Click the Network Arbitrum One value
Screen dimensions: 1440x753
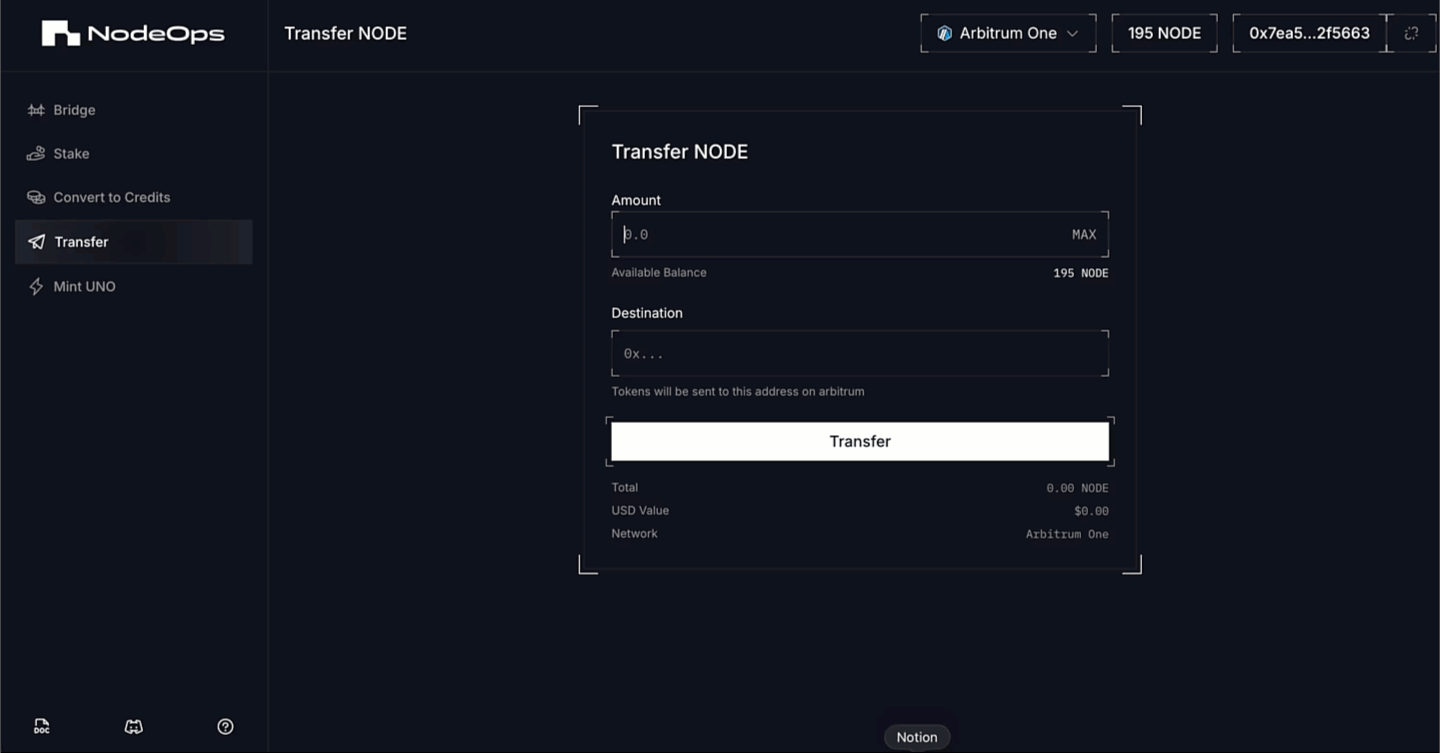point(1067,534)
